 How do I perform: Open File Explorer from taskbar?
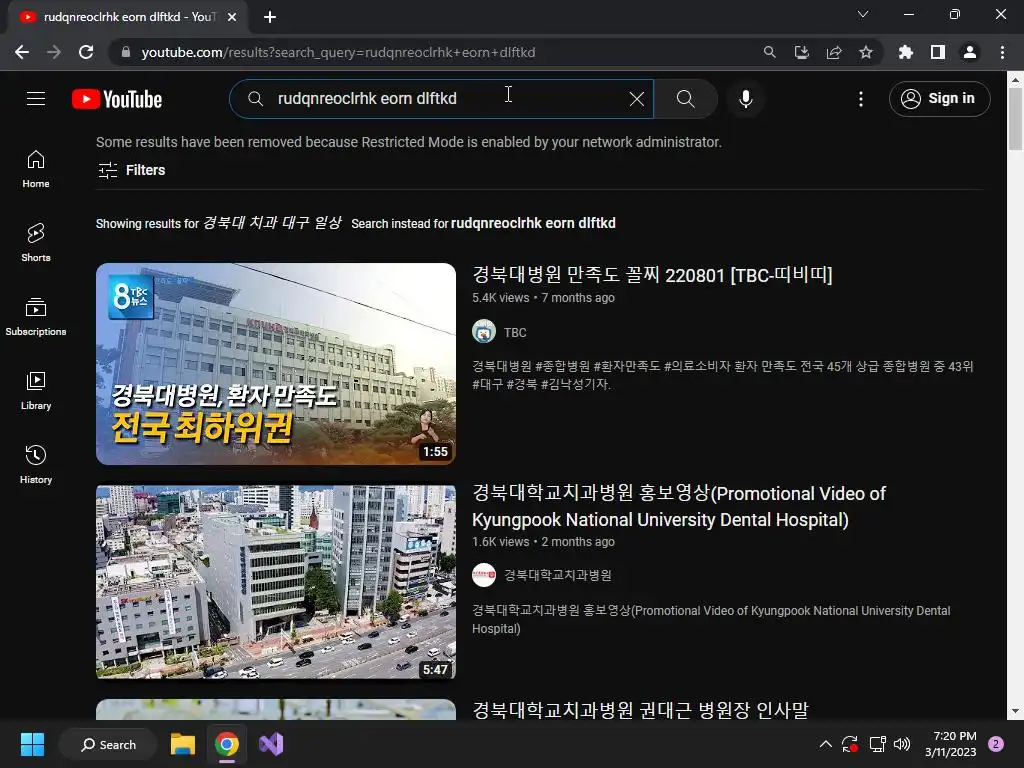click(x=183, y=744)
